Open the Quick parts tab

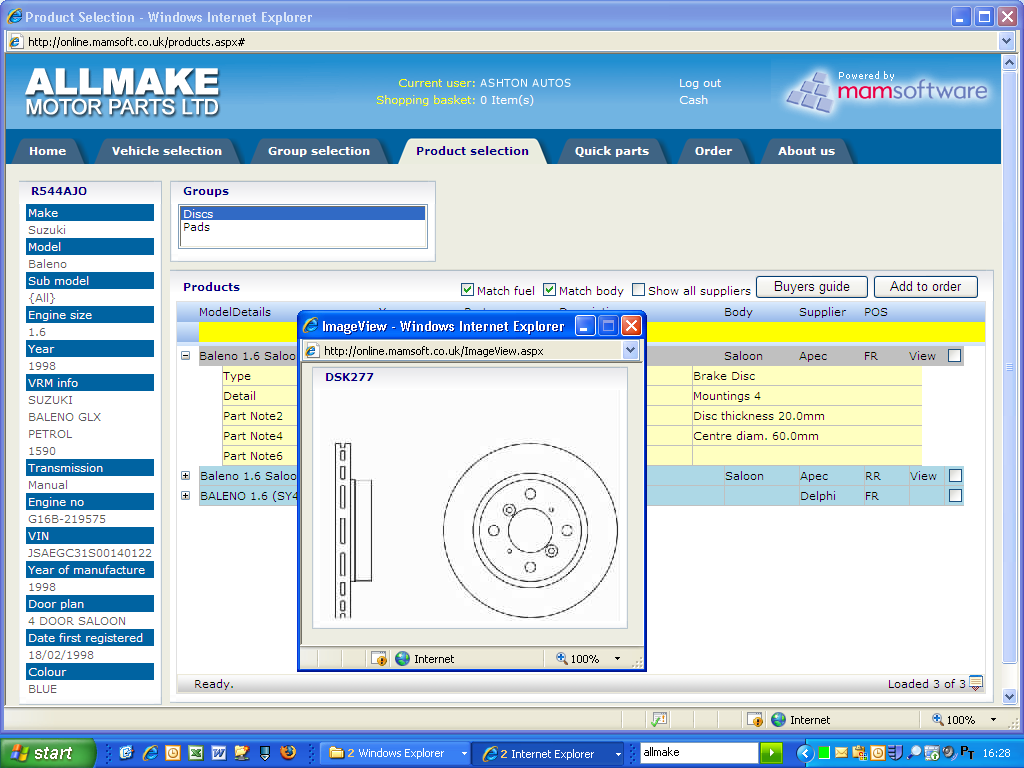coord(612,151)
